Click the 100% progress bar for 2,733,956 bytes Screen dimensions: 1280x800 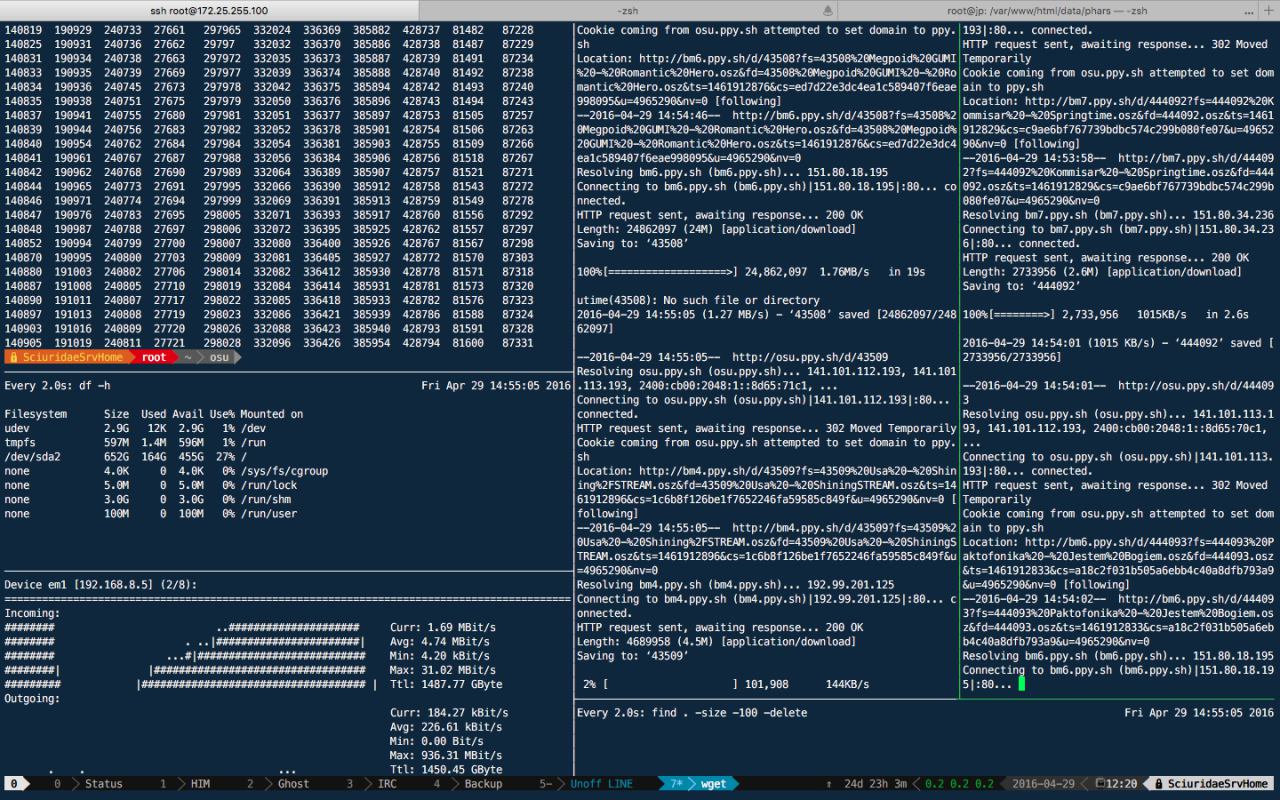(x=1105, y=314)
